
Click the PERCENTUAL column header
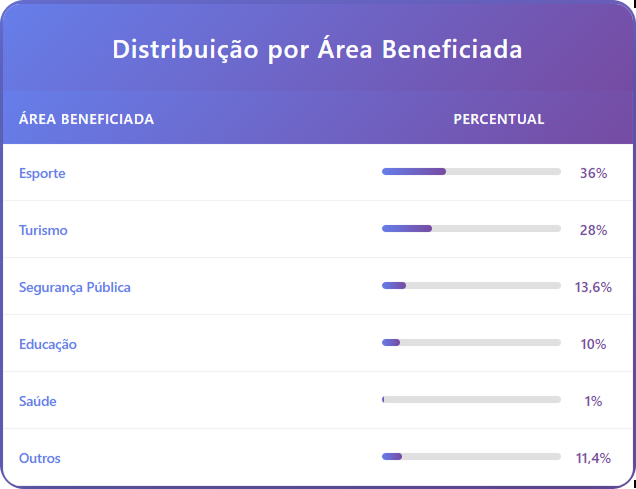(x=499, y=119)
